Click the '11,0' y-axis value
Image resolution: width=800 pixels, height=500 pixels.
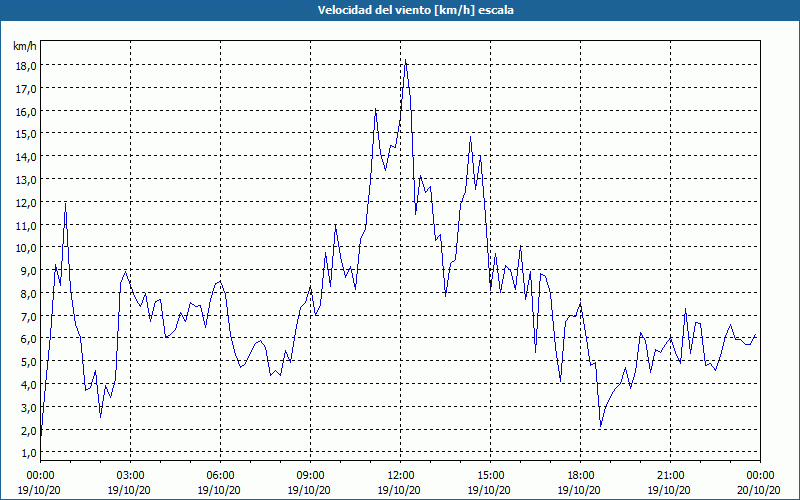pos(27,225)
